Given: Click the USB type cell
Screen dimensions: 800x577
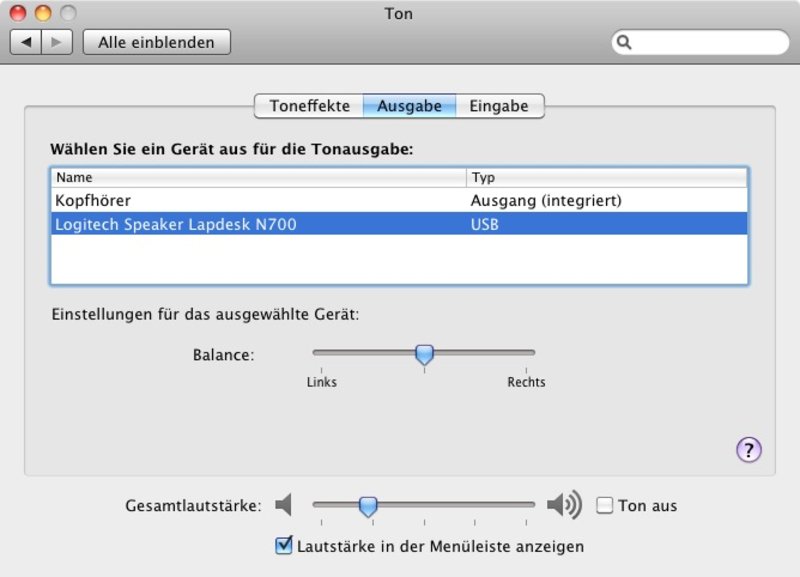Looking at the screenshot, I should click(x=485, y=224).
